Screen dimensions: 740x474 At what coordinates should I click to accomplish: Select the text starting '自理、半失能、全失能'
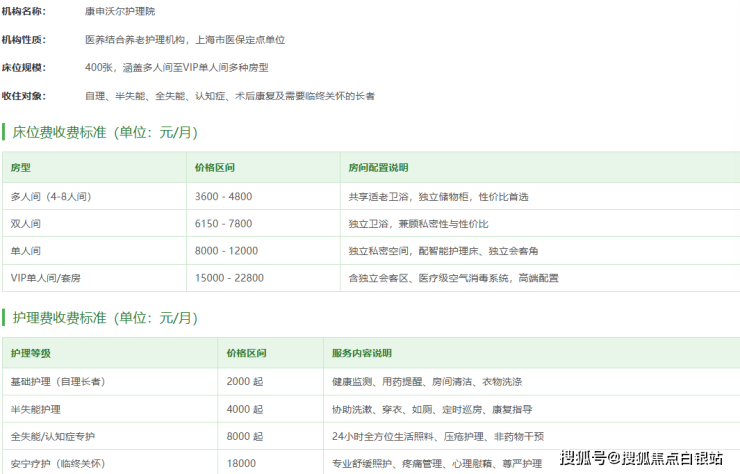(x=230, y=96)
